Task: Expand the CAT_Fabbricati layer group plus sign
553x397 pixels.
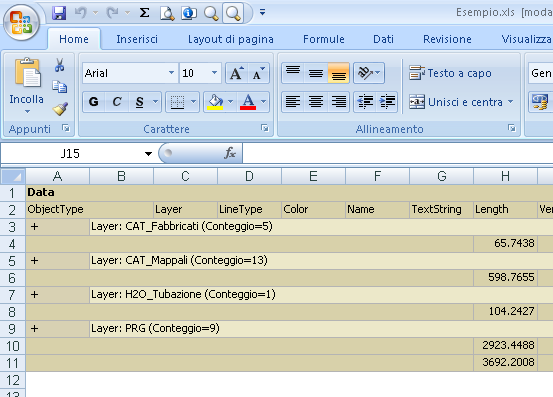Action: click(x=34, y=226)
